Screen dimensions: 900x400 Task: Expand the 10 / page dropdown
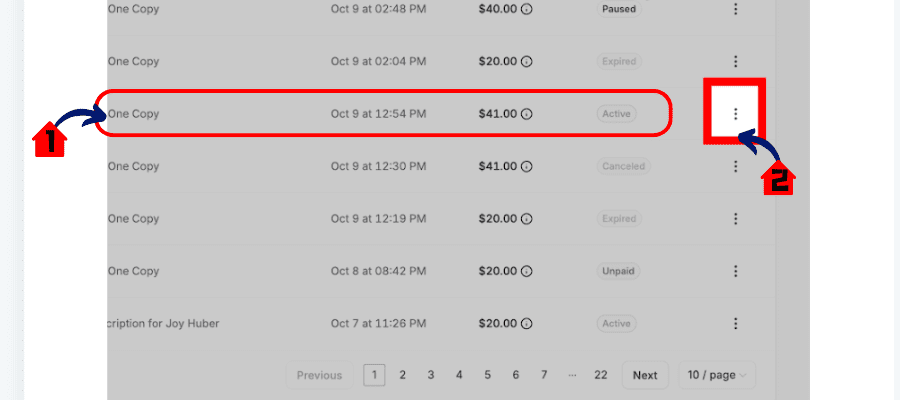(717, 375)
